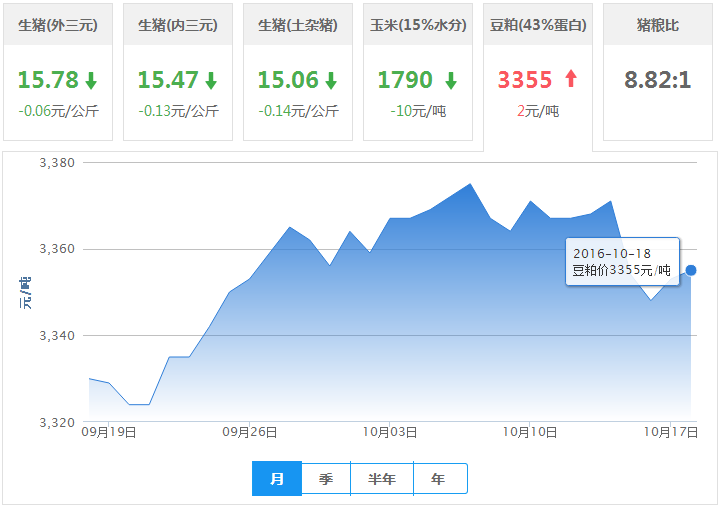The width and height of the screenshot is (723, 512).
Task: Click the 3,380 y-axis label
Action: (x=57, y=163)
